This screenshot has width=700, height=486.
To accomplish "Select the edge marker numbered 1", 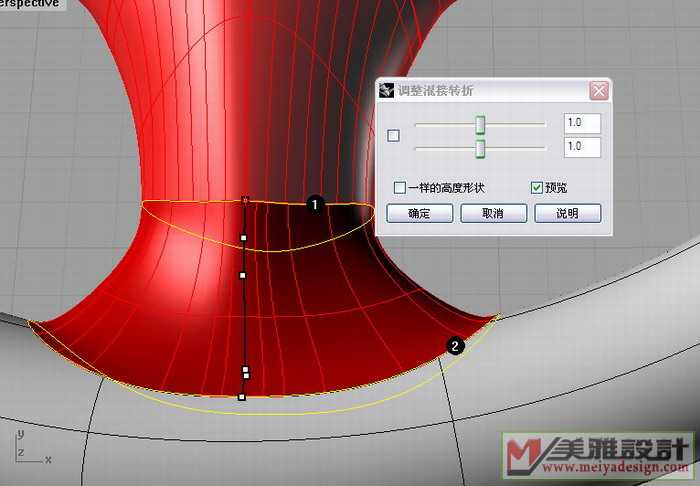I will tap(315, 204).
